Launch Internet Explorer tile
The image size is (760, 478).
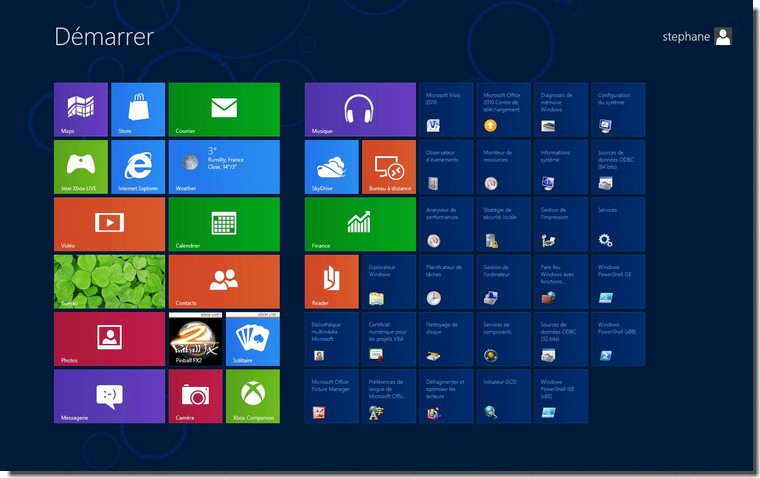click(x=138, y=167)
